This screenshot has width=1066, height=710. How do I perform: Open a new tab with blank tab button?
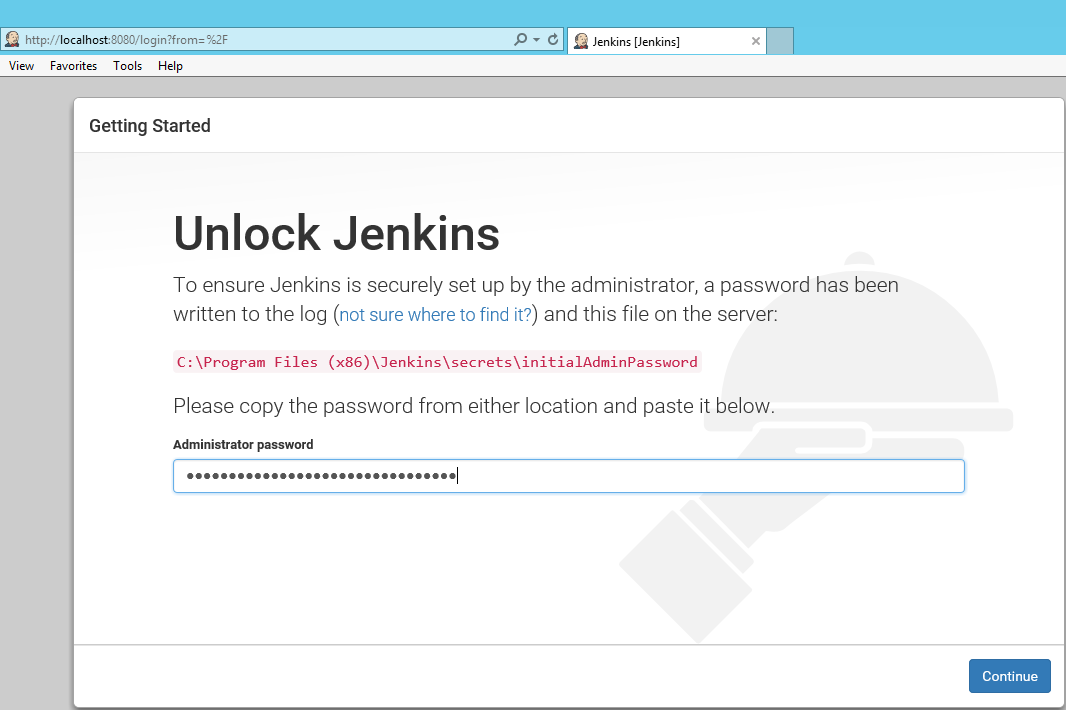click(x=780, y=41)
